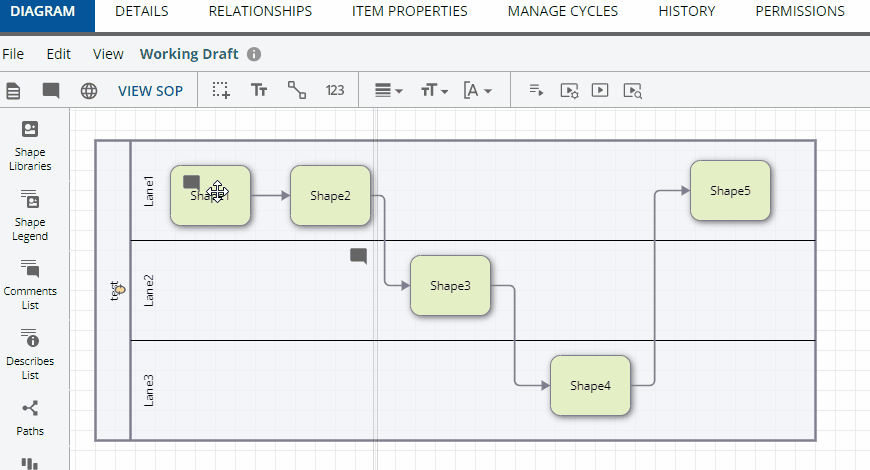Select the Shape3 box in diagram

click(x=450, y=286)
